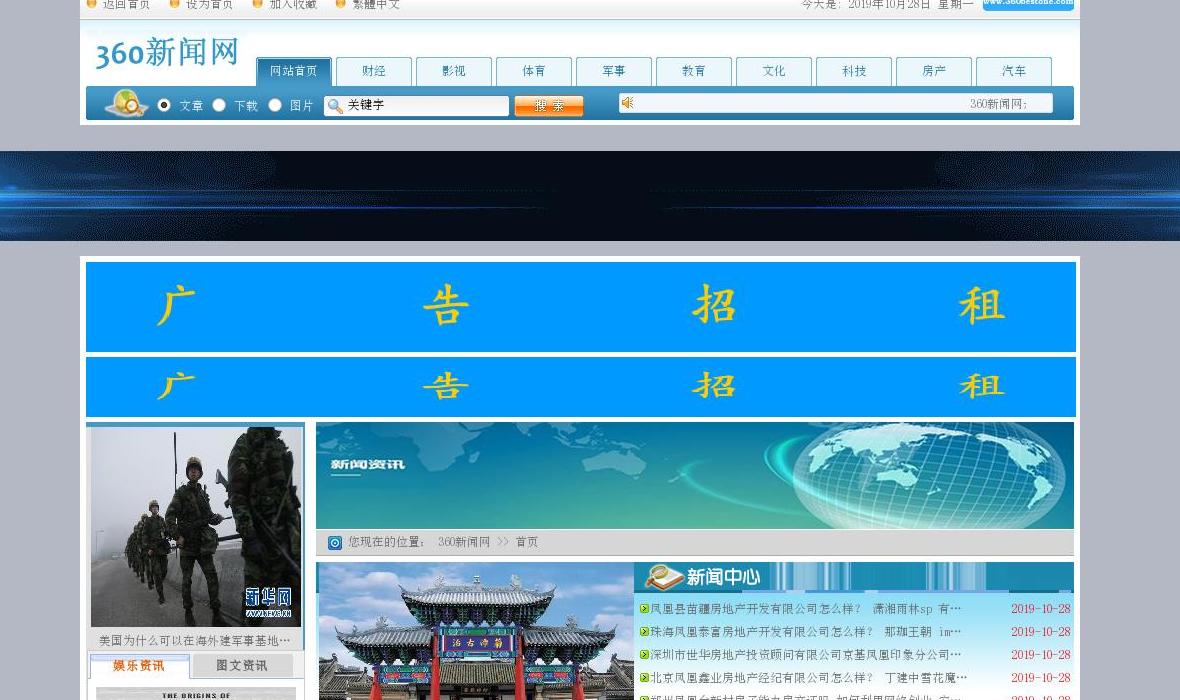Click date 2019-10-28 beside 深圳市世华 headline

(1041, 655)
